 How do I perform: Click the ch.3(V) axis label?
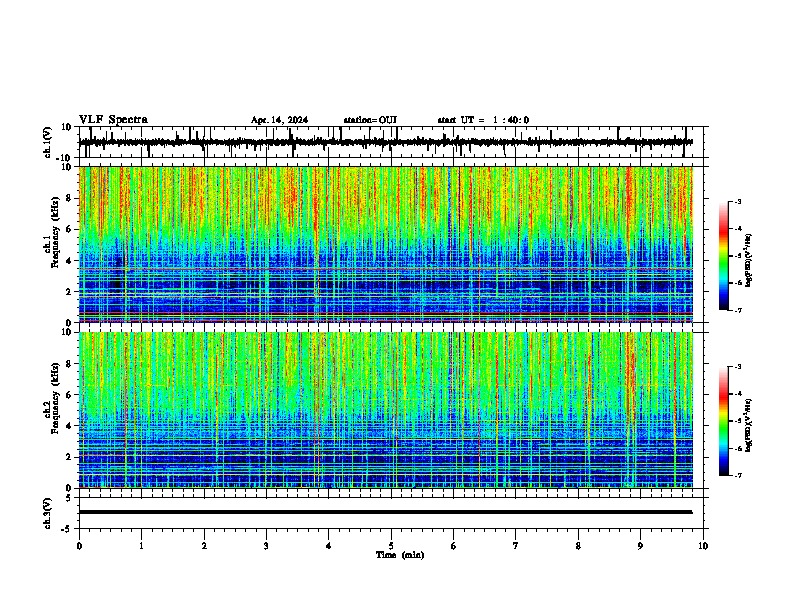[48, 513]
